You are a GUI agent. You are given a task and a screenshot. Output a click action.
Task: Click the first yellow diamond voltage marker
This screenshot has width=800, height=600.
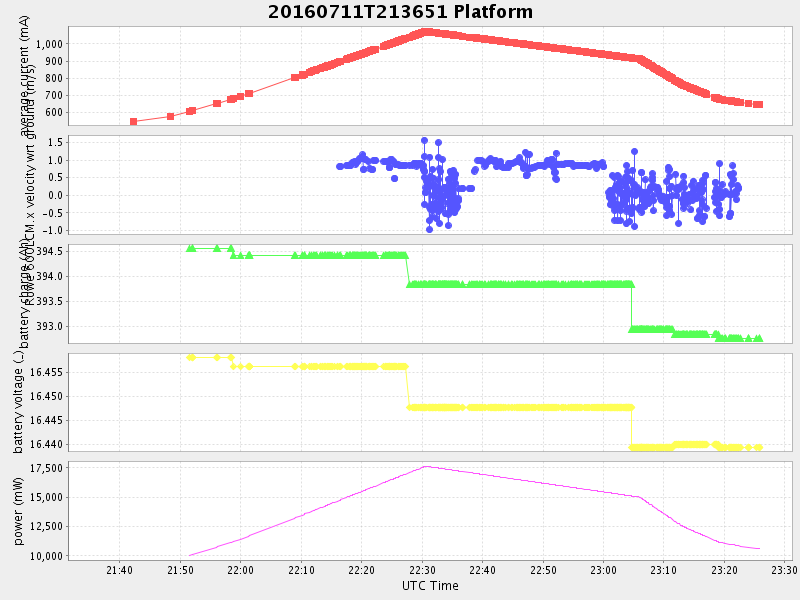coord(190,357)
